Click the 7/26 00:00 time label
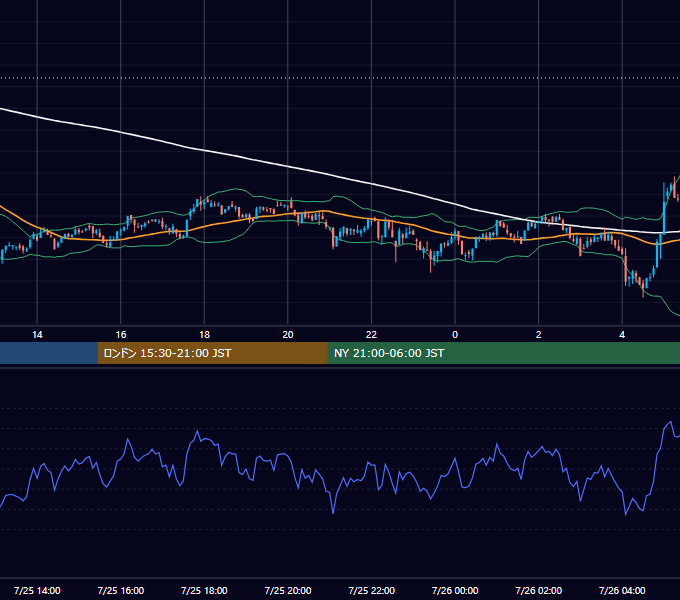Viewport: 680px width, 600px height. 455,590
